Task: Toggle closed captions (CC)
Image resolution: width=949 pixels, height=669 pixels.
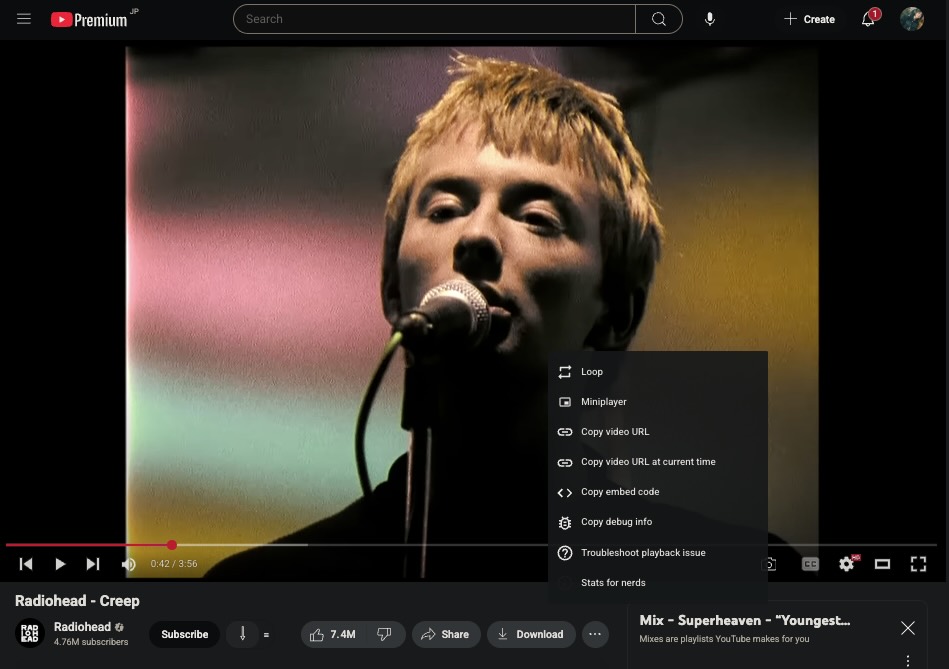Action: pyautogui.click(x=810, y=564)
